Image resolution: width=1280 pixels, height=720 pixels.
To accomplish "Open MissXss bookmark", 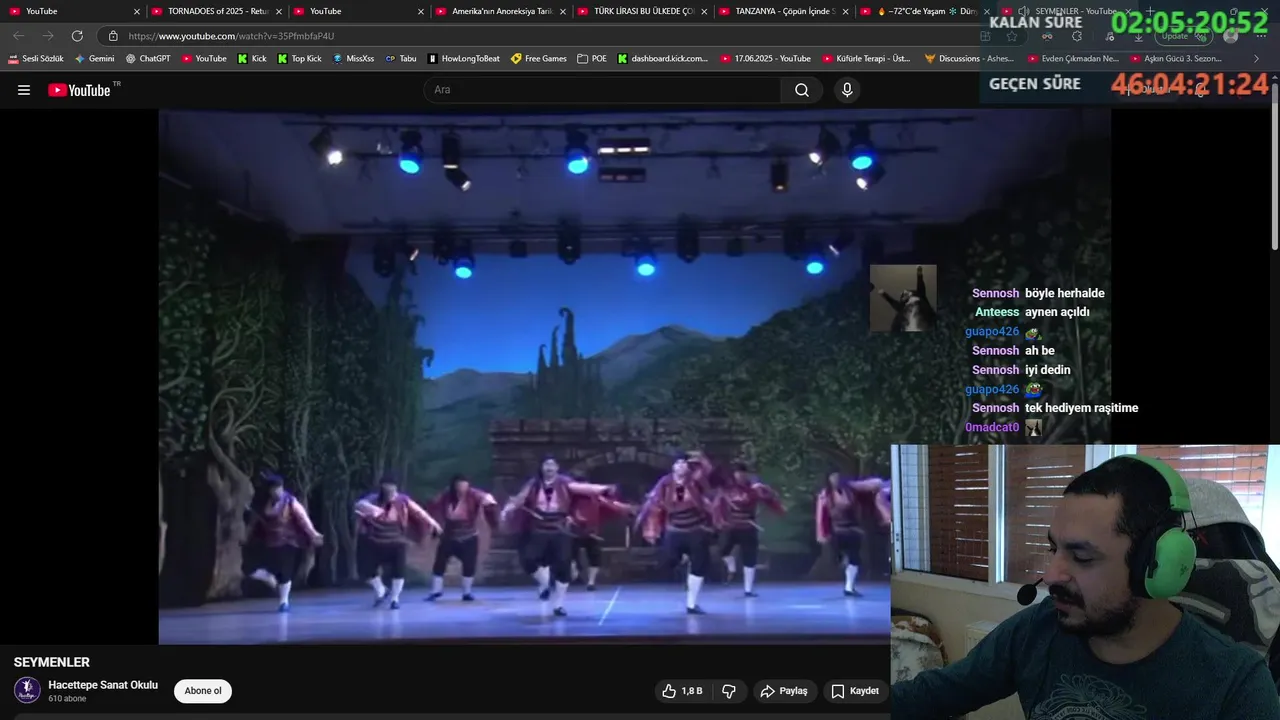I will [x=353, y=59].
